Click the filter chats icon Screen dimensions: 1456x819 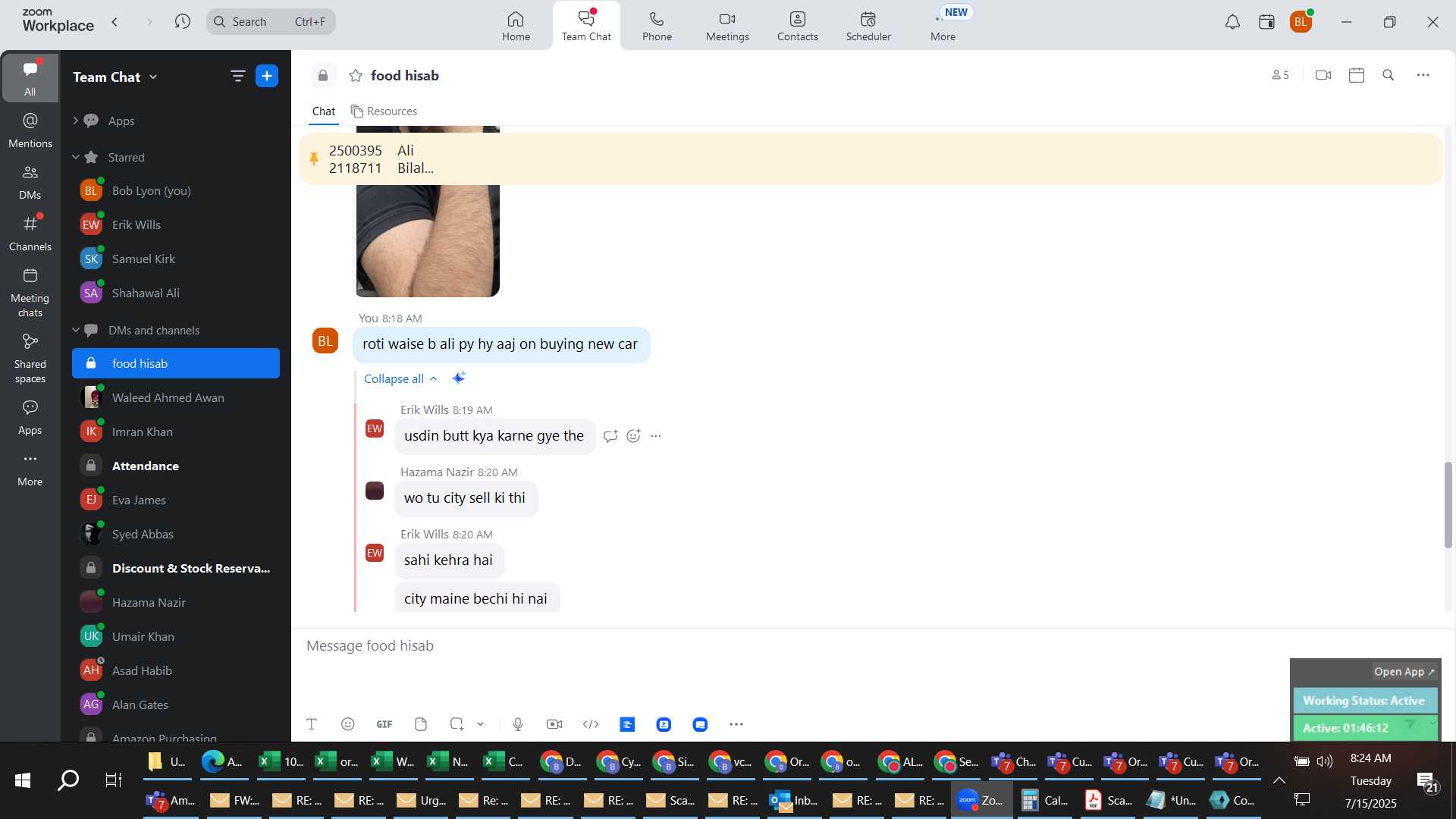(237, 76)
